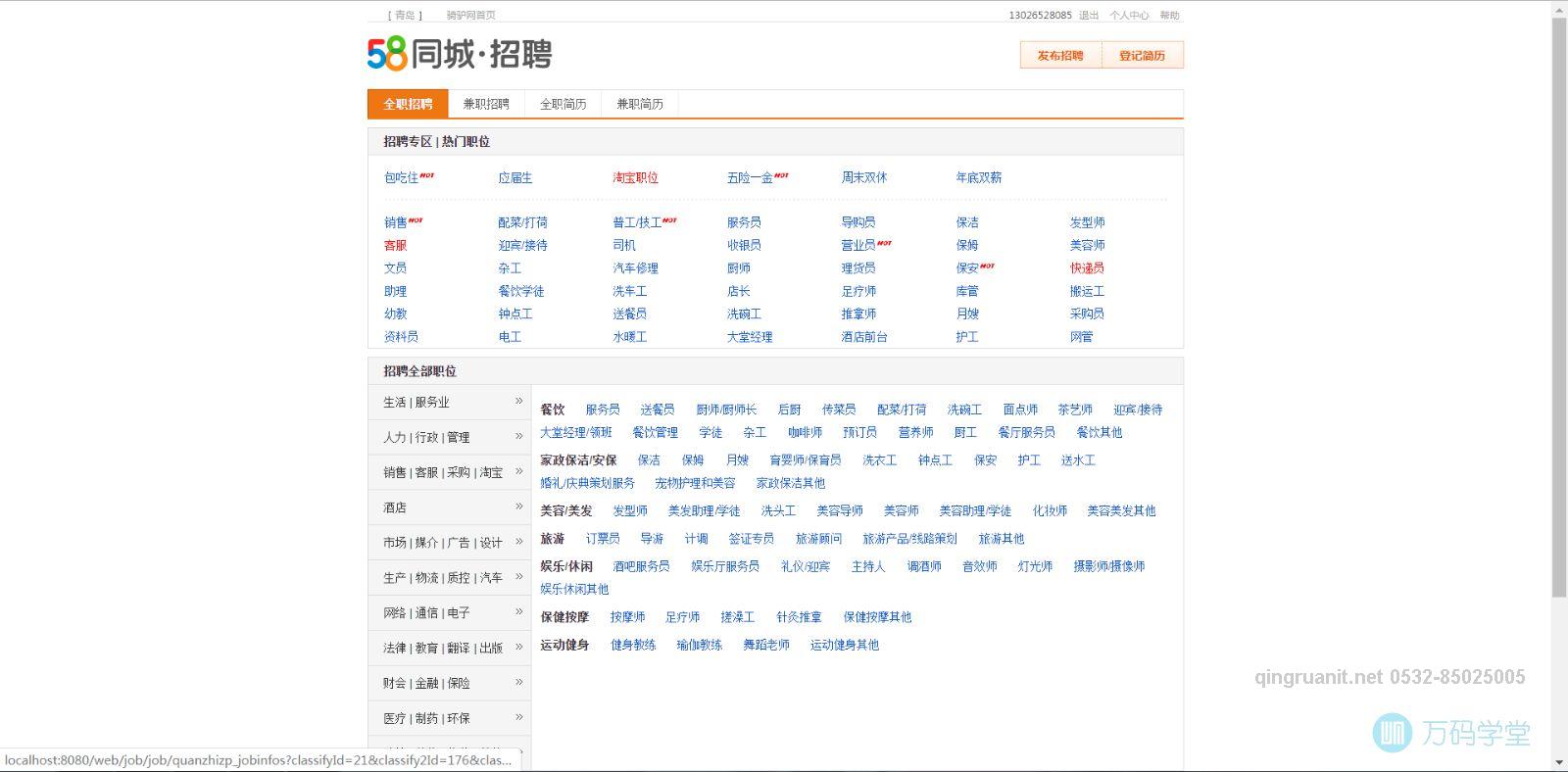The image size is (1568, 772).
Task: Expand the 财会|金融|保险 chevron
Action: 519,683
